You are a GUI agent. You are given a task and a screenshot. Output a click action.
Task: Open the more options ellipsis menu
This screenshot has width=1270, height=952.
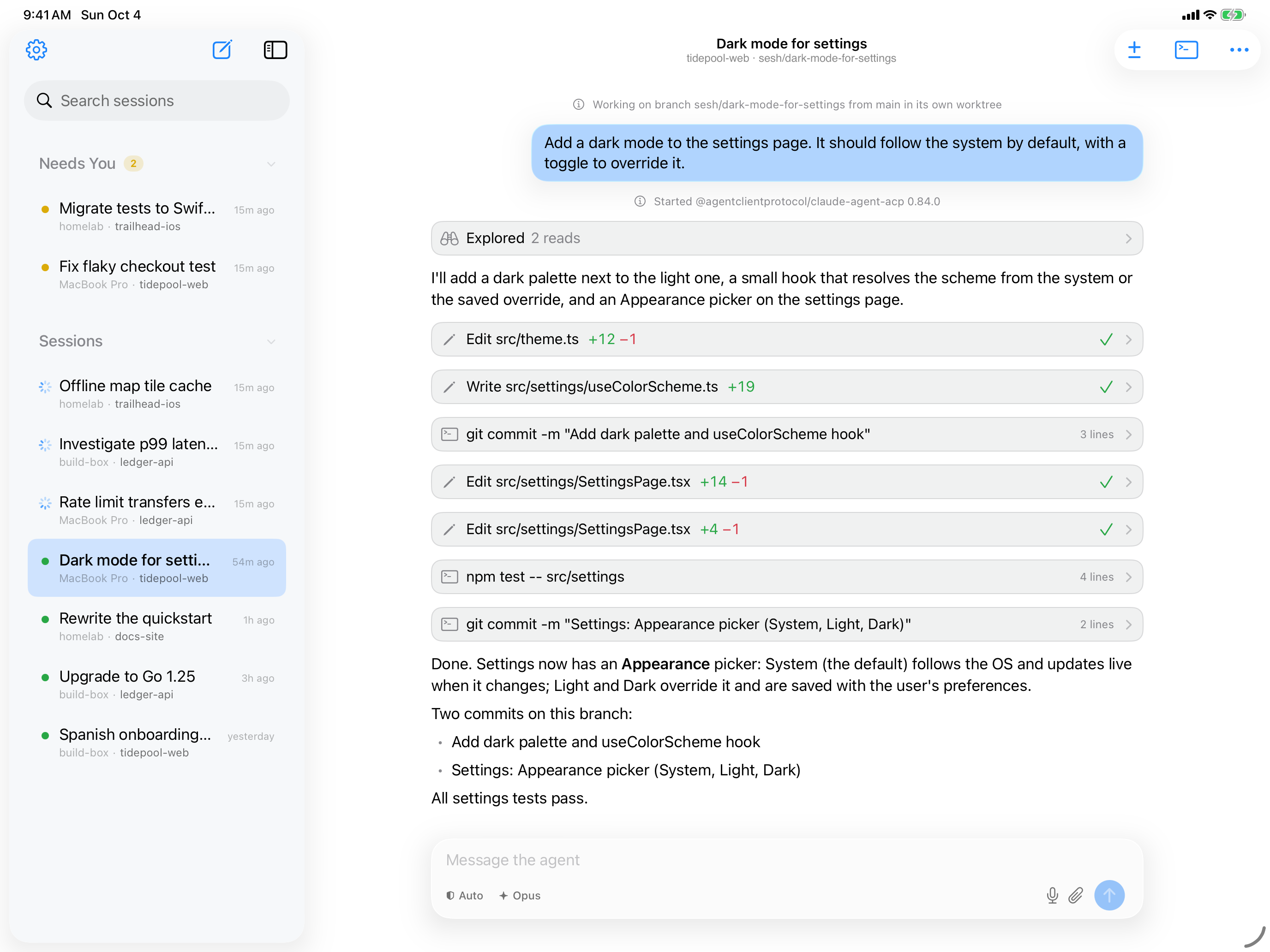click(1239, 50)
